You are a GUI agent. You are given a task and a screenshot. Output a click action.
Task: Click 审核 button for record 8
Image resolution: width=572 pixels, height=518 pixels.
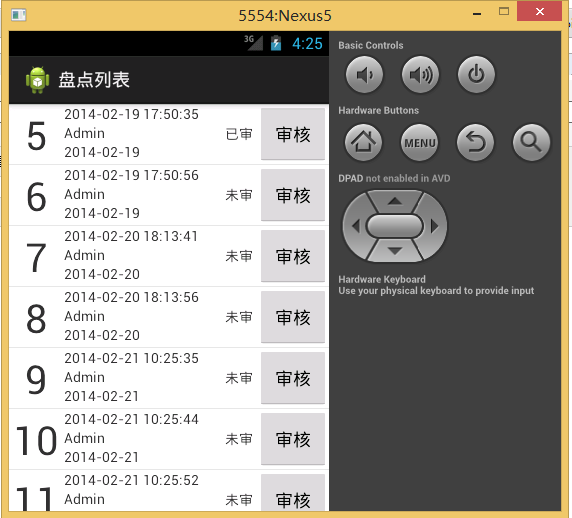(293, 317)
